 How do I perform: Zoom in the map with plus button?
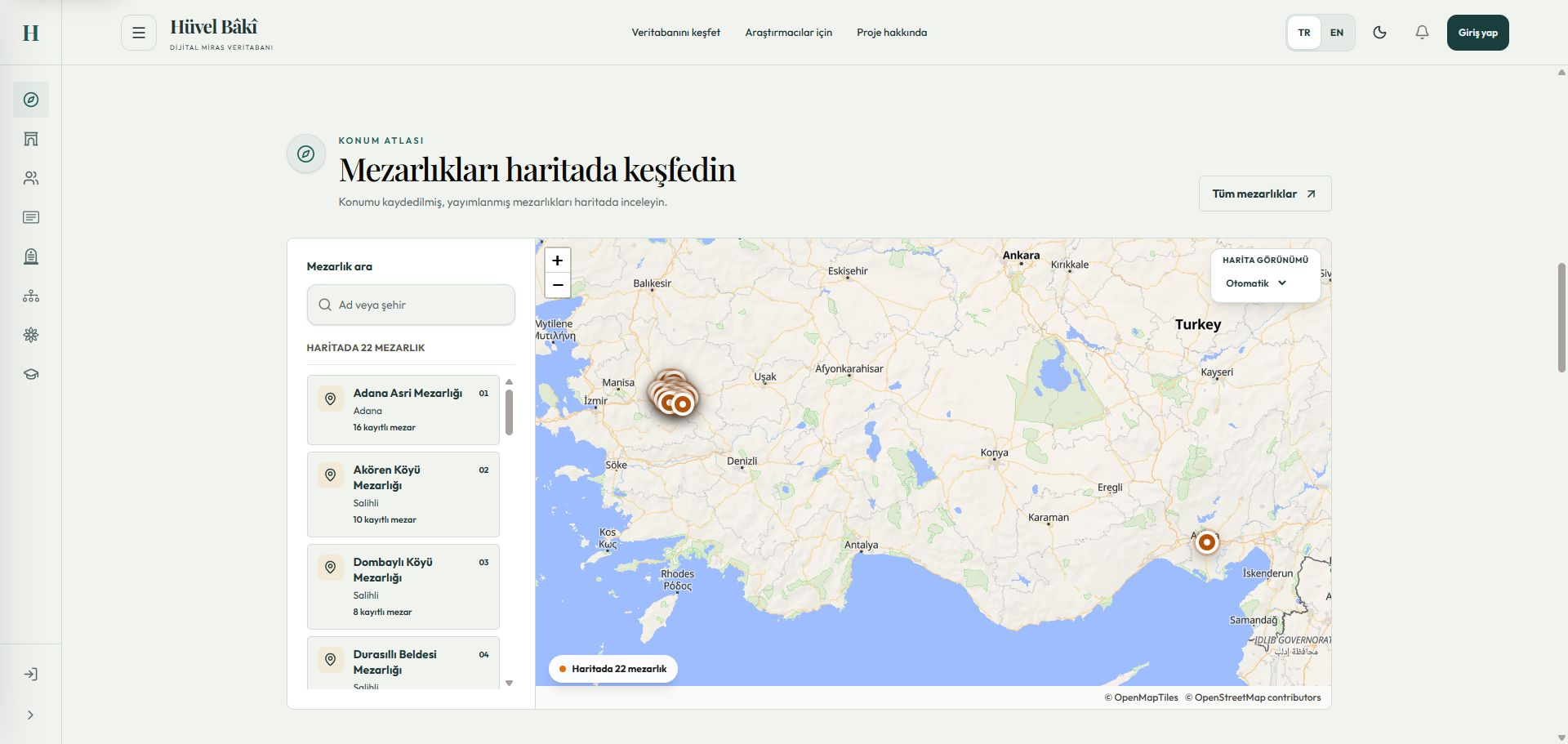[558, 261]
